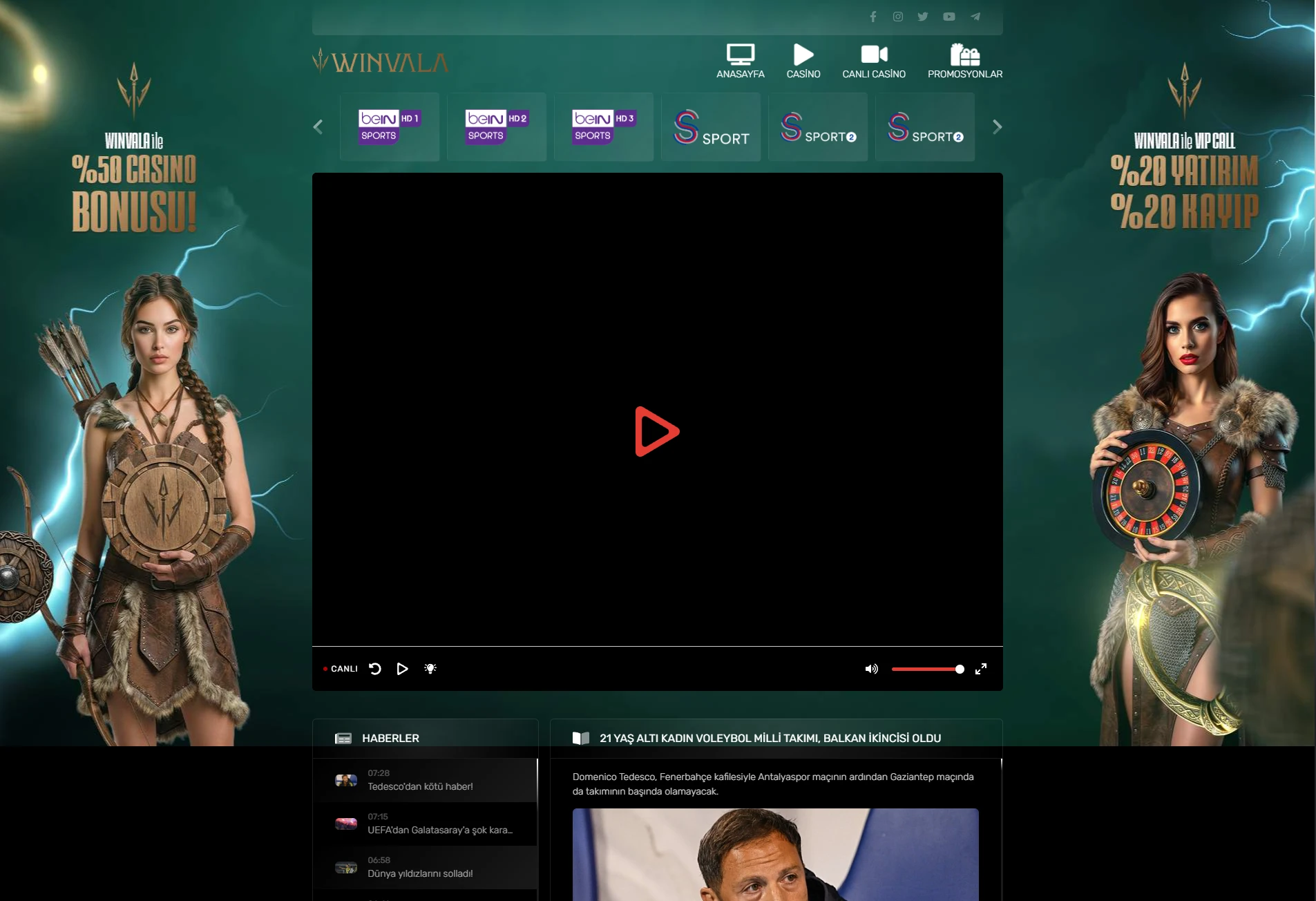Screen dimensions: 1316x901
Task: Click thumbnail of the 07:15 news item
Action: click(346, 824)
